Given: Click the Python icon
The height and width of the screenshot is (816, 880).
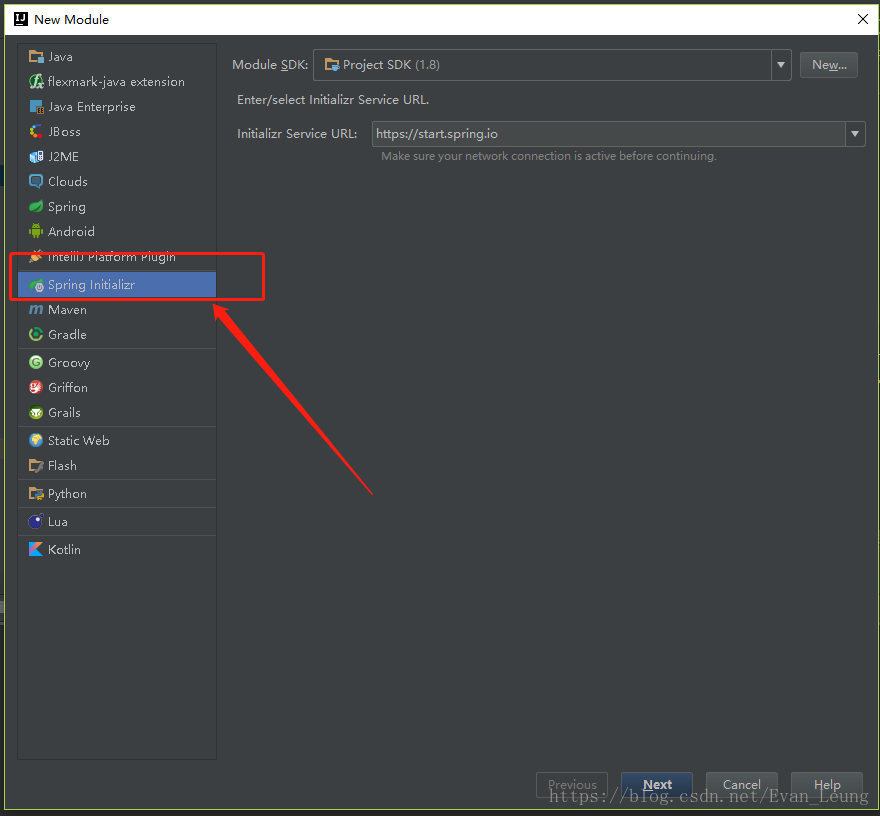Looking at the screenshot, I should [36, 494].
